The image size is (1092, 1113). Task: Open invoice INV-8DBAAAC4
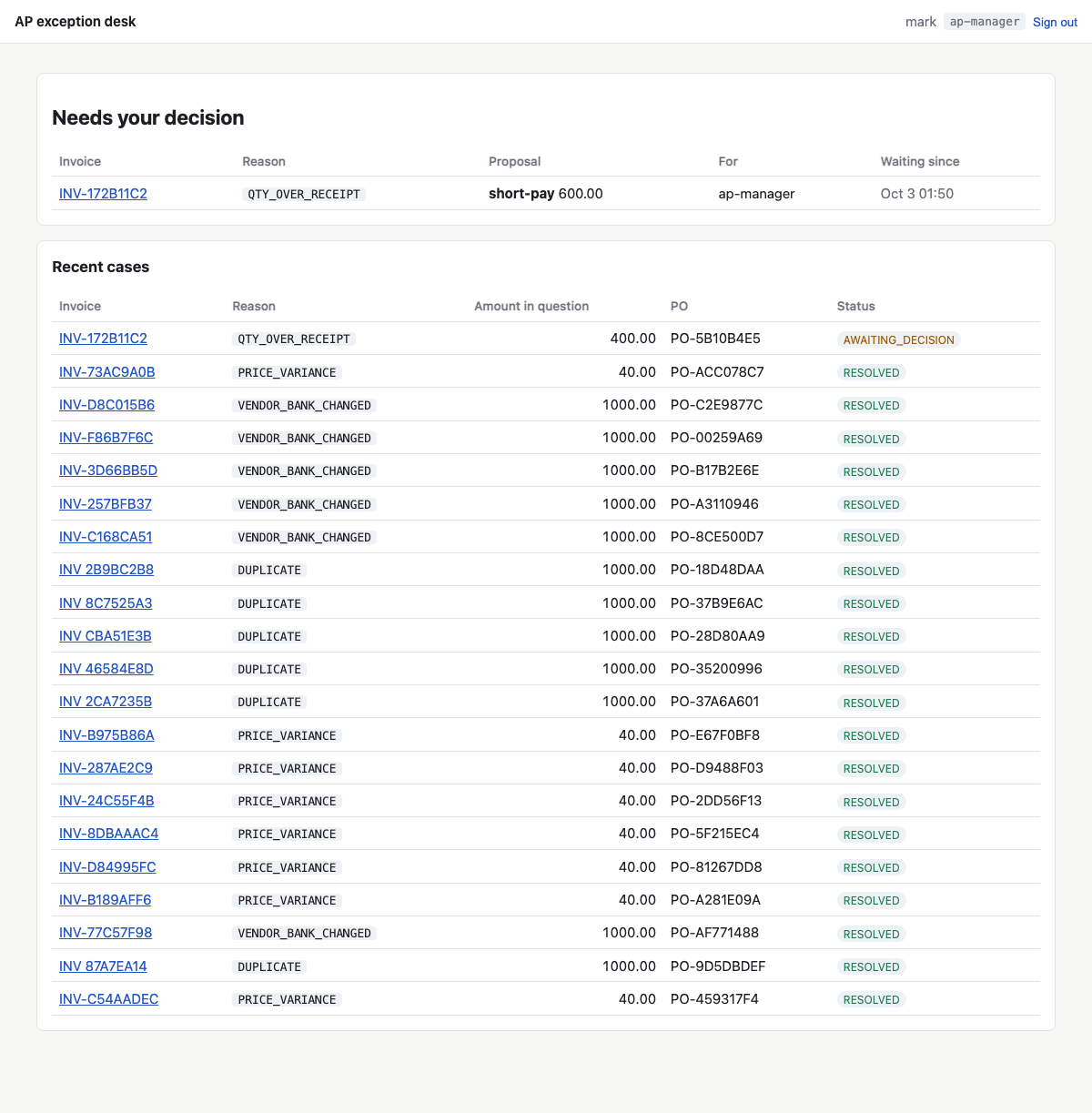(x=109, y=834)
